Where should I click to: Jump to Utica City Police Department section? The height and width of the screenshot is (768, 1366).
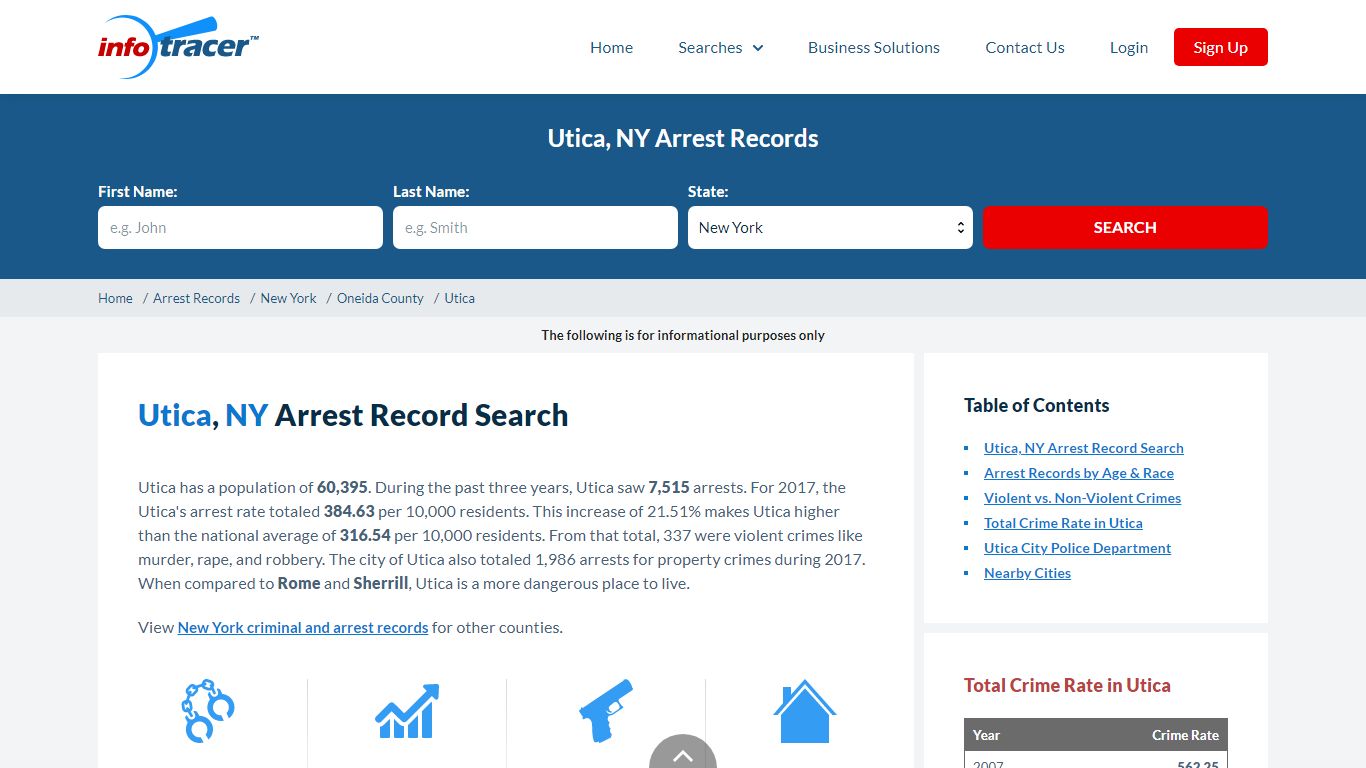(x=1077, y=548)
